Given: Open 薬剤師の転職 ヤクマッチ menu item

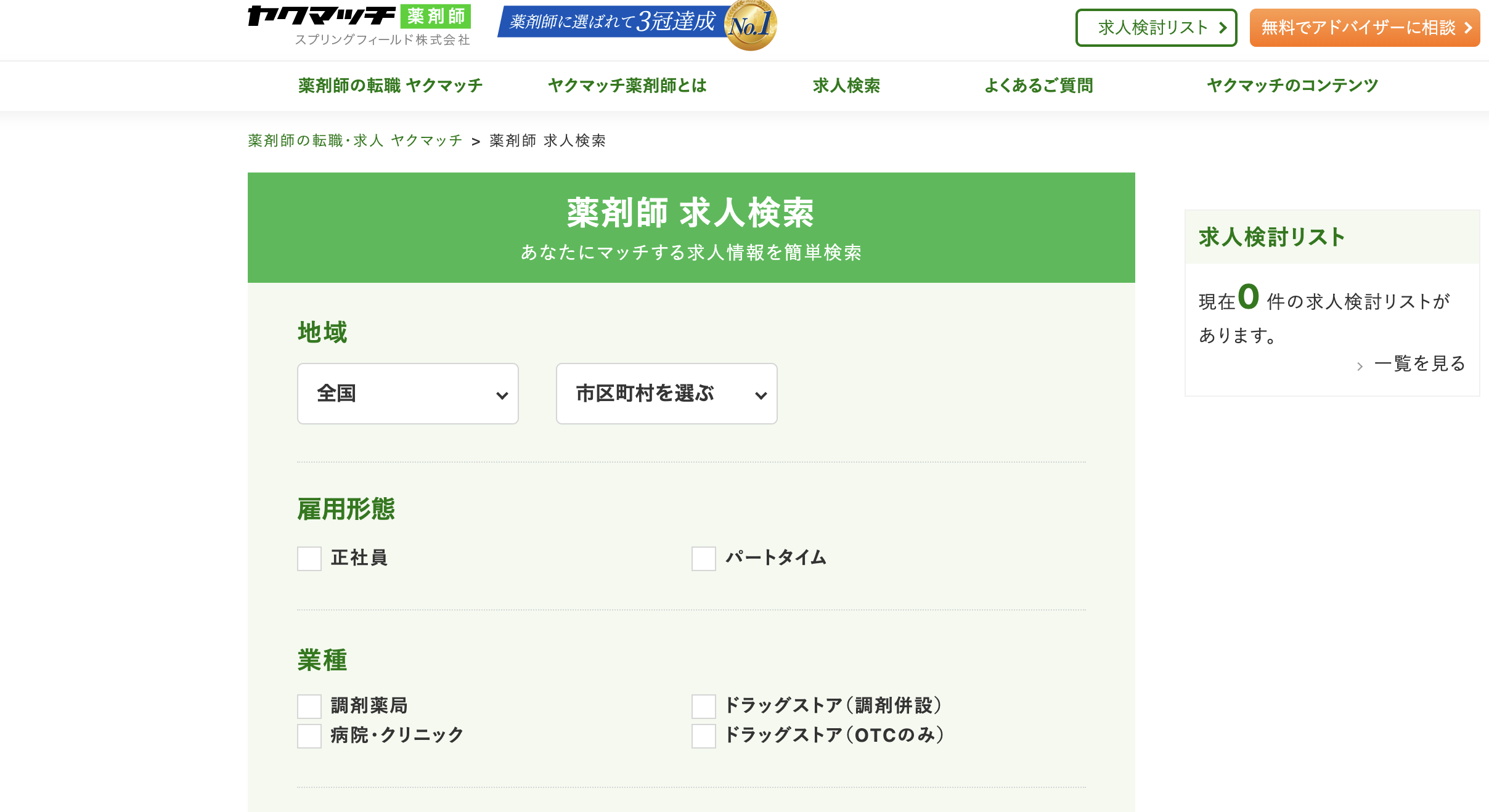Looking at the screenshot, I should [390, 86].
